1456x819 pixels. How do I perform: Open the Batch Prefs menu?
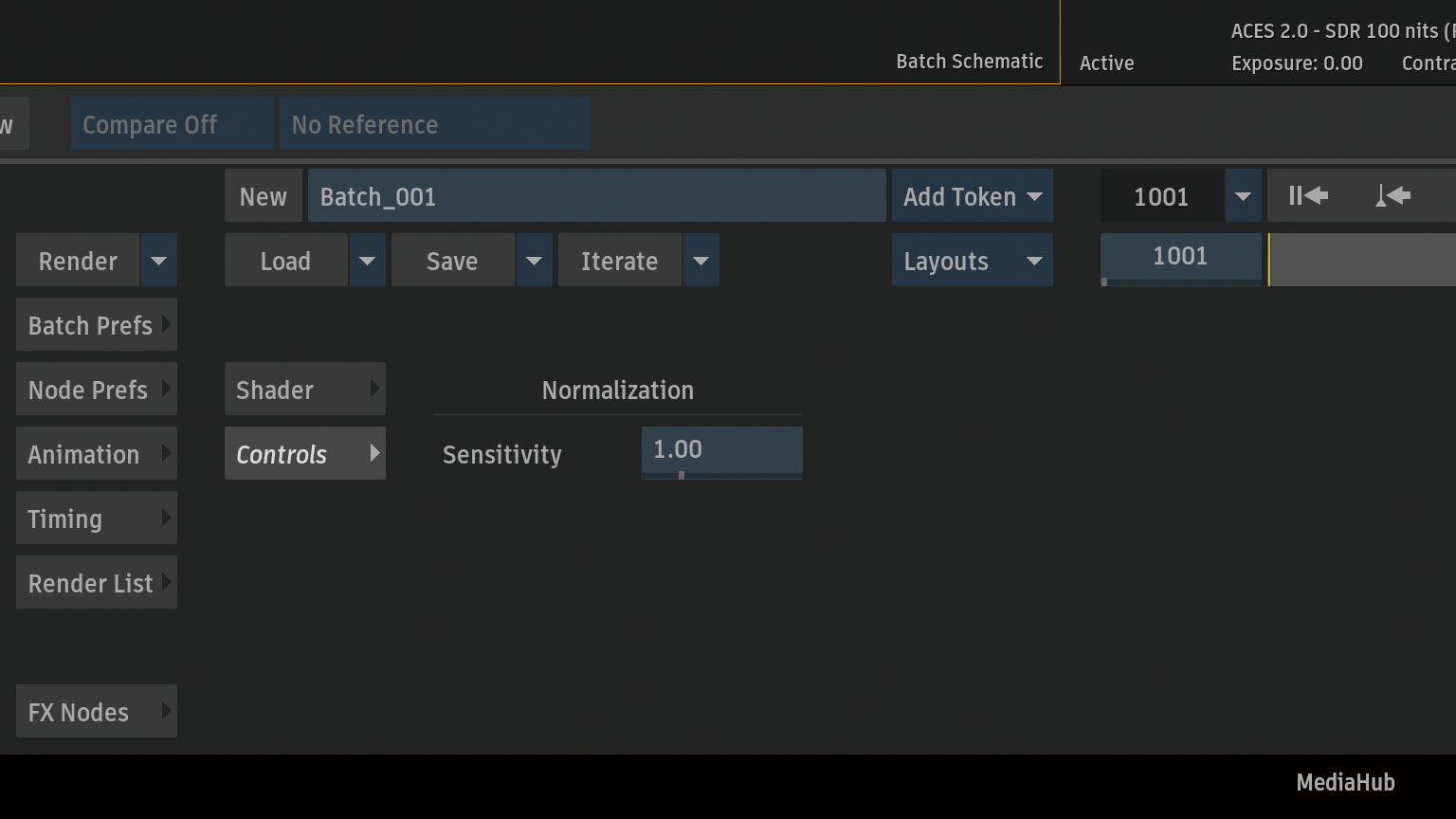pyautogui.click(x=96, y=325)
